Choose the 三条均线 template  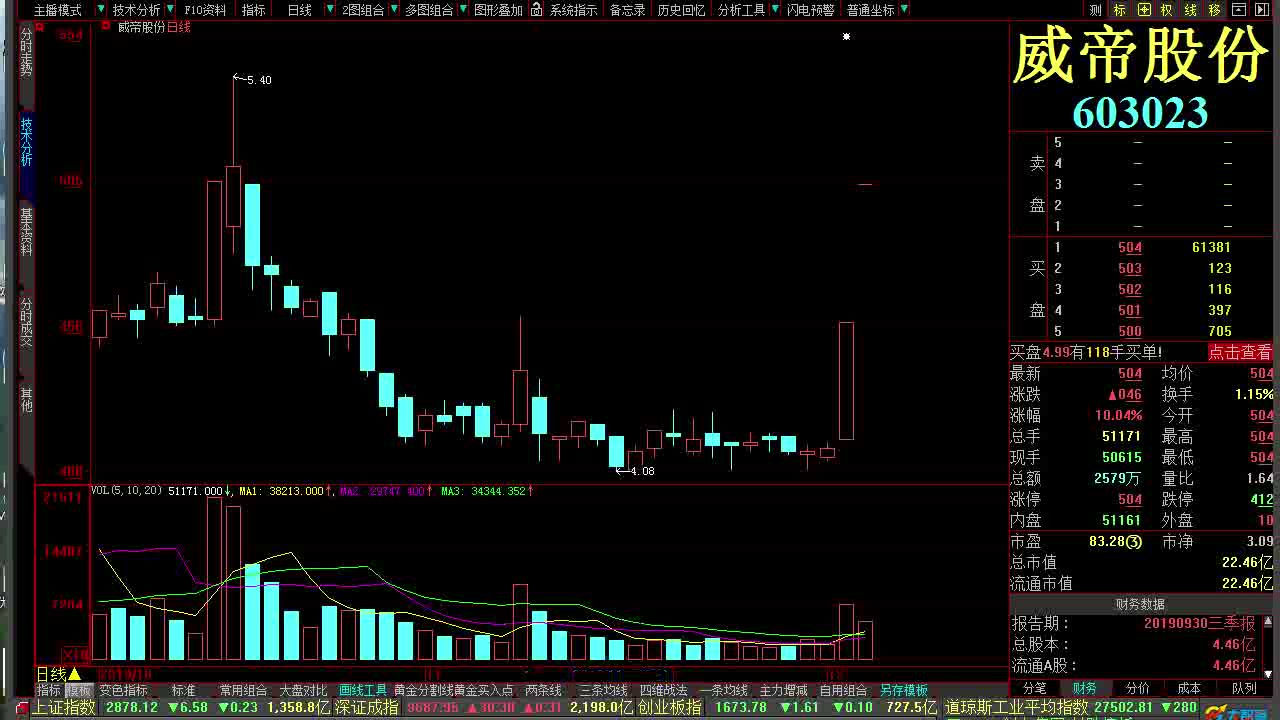tap(604, 690)
